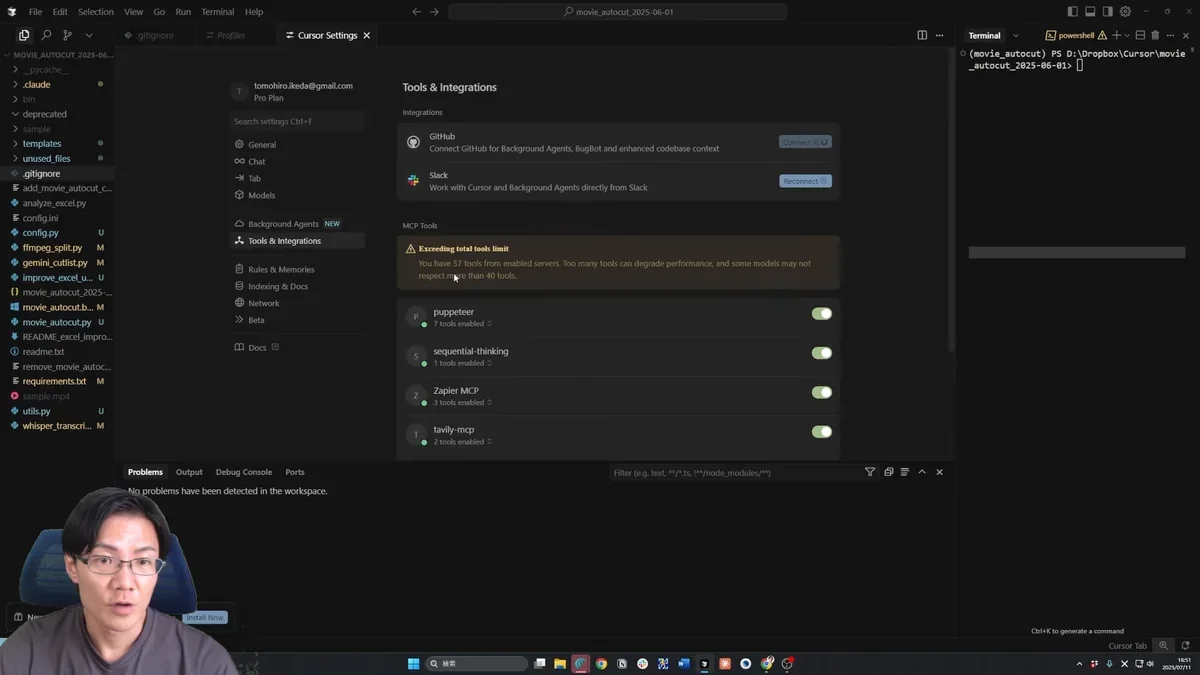
Task: Split the editor right
Action: [x=922, y=35]
